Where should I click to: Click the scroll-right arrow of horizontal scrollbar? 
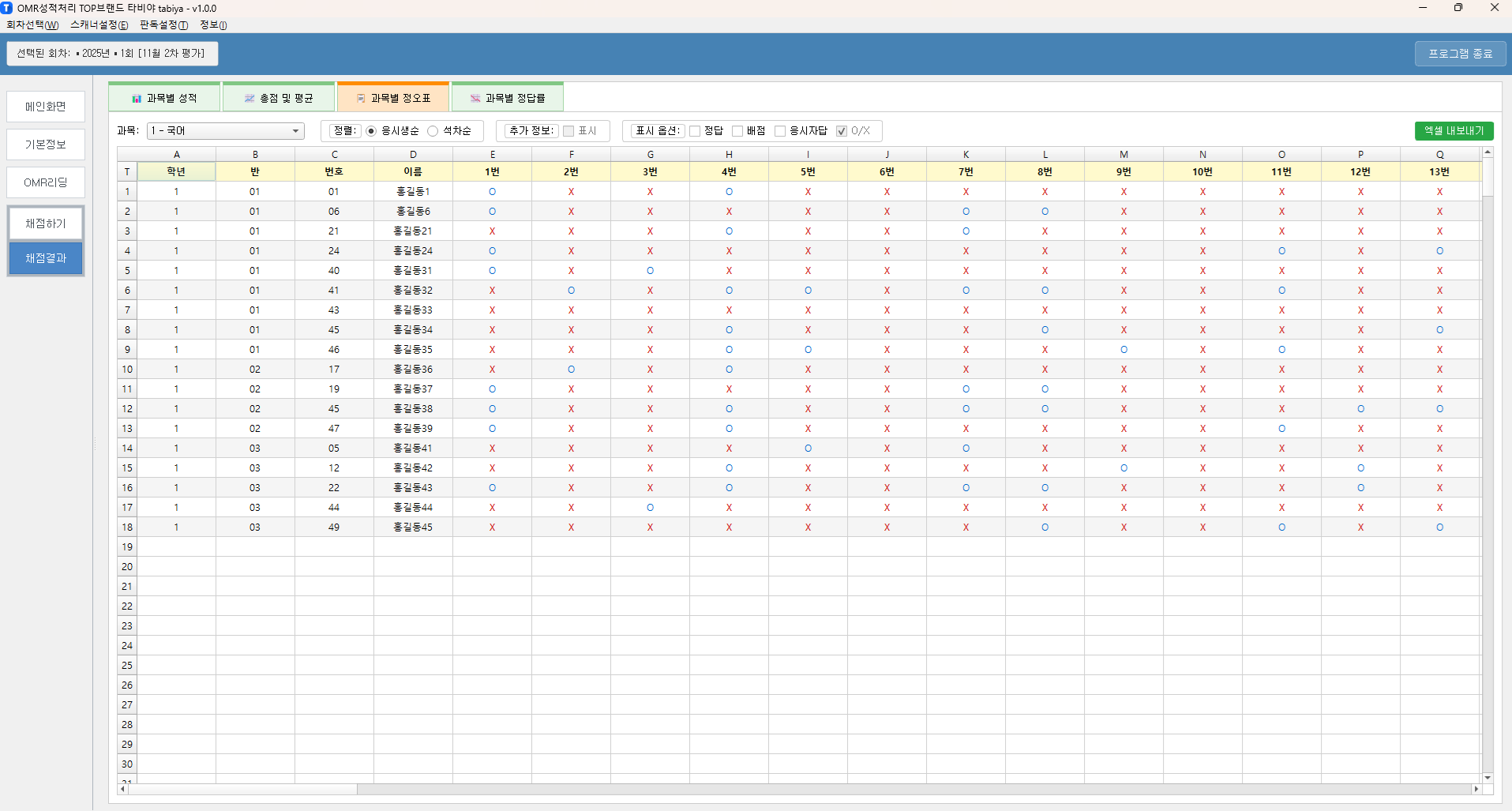(x=1476, y=789)
